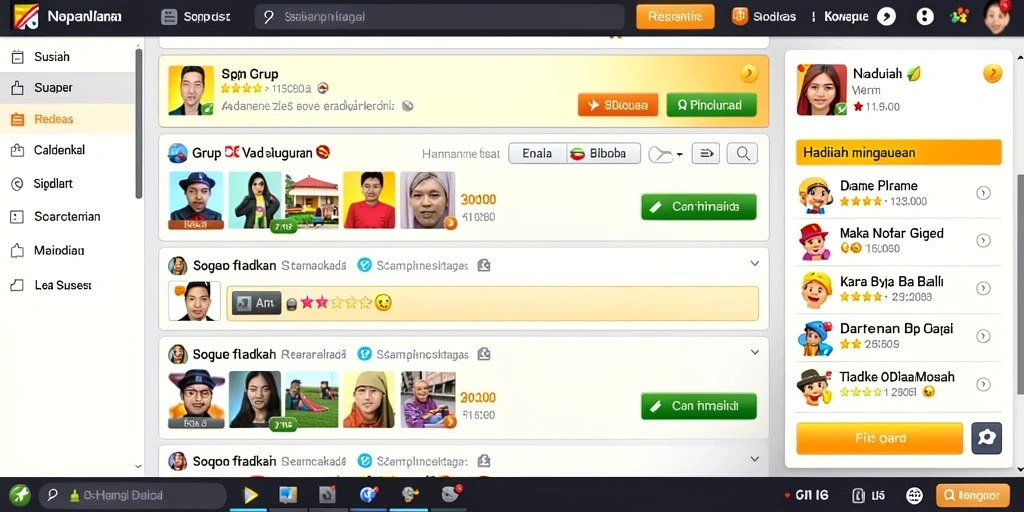Open the yellow play icon in taskbar
The width and height of the screenshot is (1024, 512).
250,496
